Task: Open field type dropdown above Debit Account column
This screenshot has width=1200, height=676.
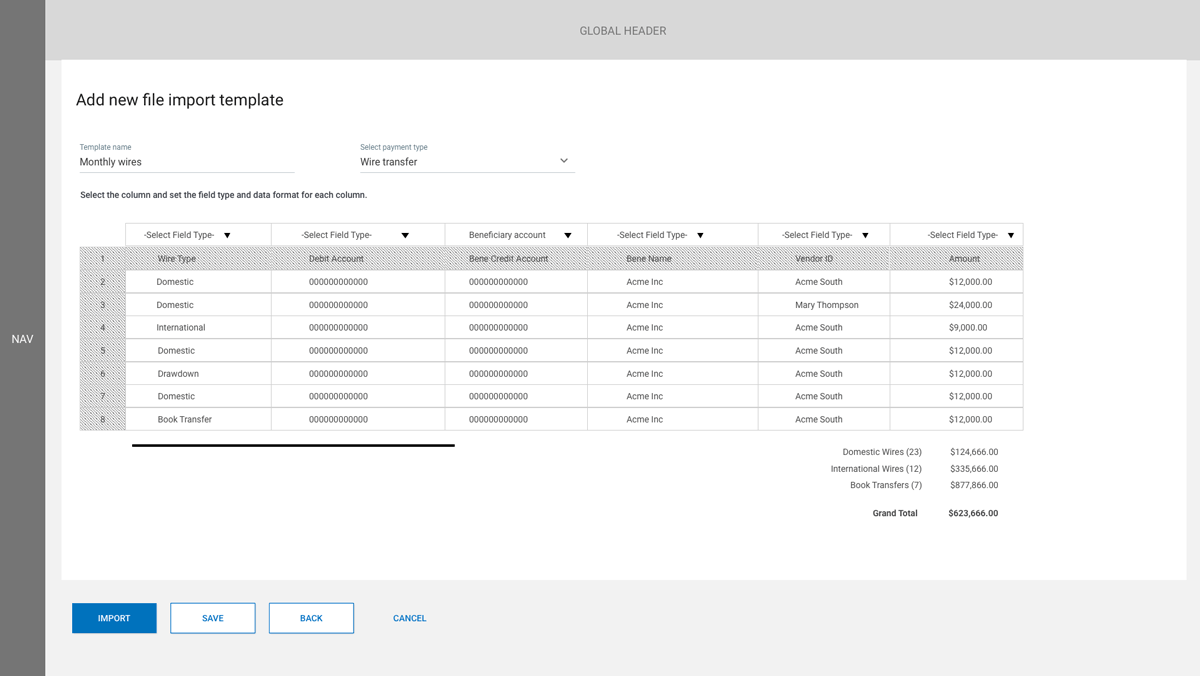Action: pos(358,235)
